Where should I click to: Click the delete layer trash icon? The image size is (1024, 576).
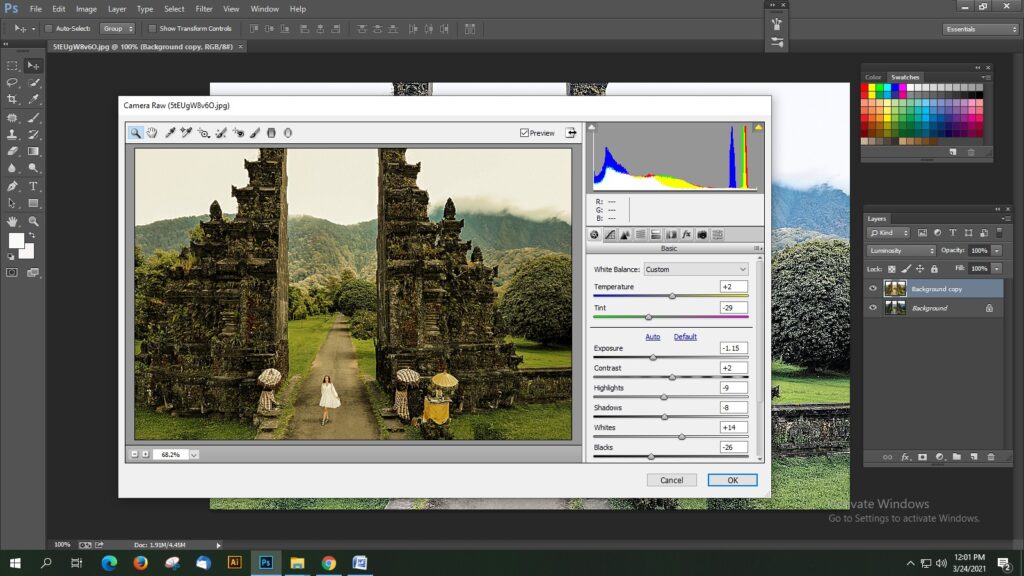click(991, 457)
